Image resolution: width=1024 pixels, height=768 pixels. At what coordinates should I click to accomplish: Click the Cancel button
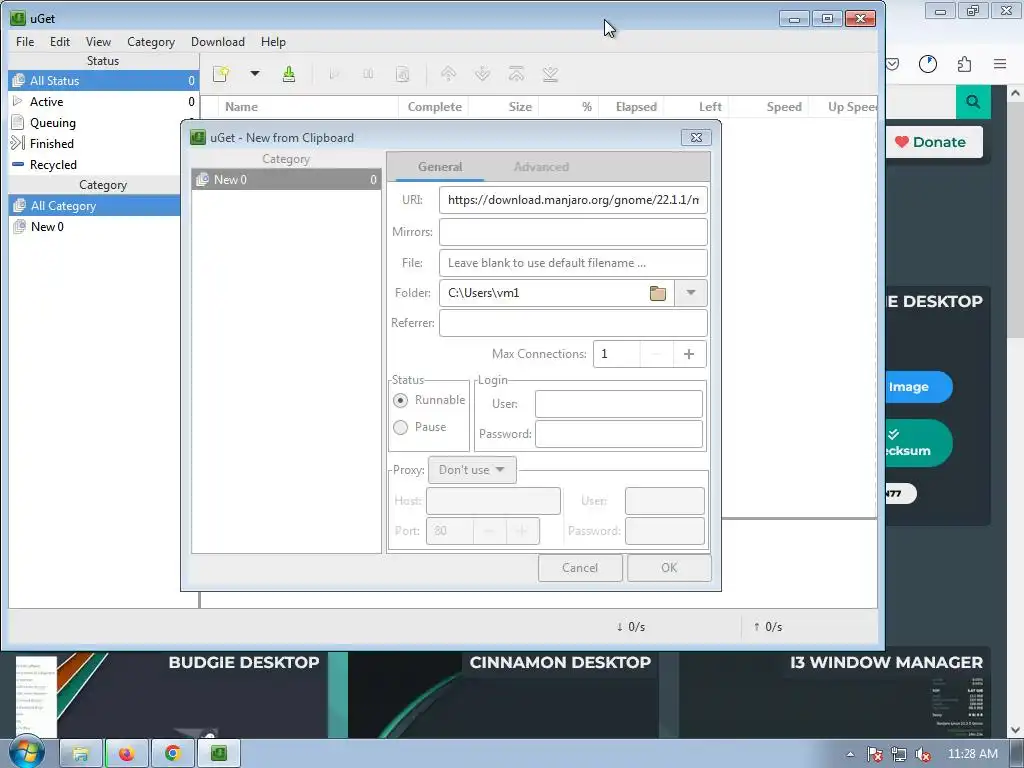580,568
